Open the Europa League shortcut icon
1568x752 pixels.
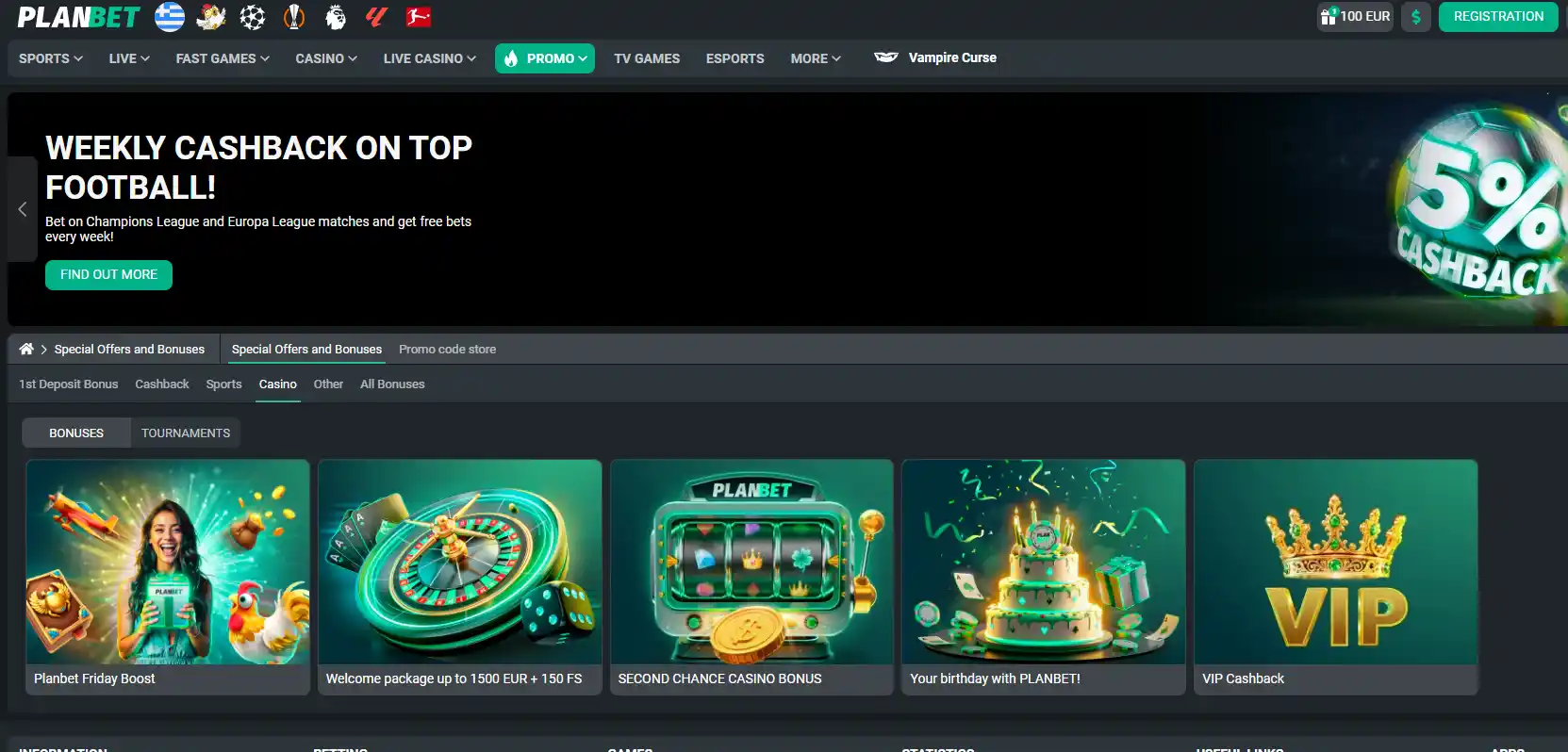294,17
